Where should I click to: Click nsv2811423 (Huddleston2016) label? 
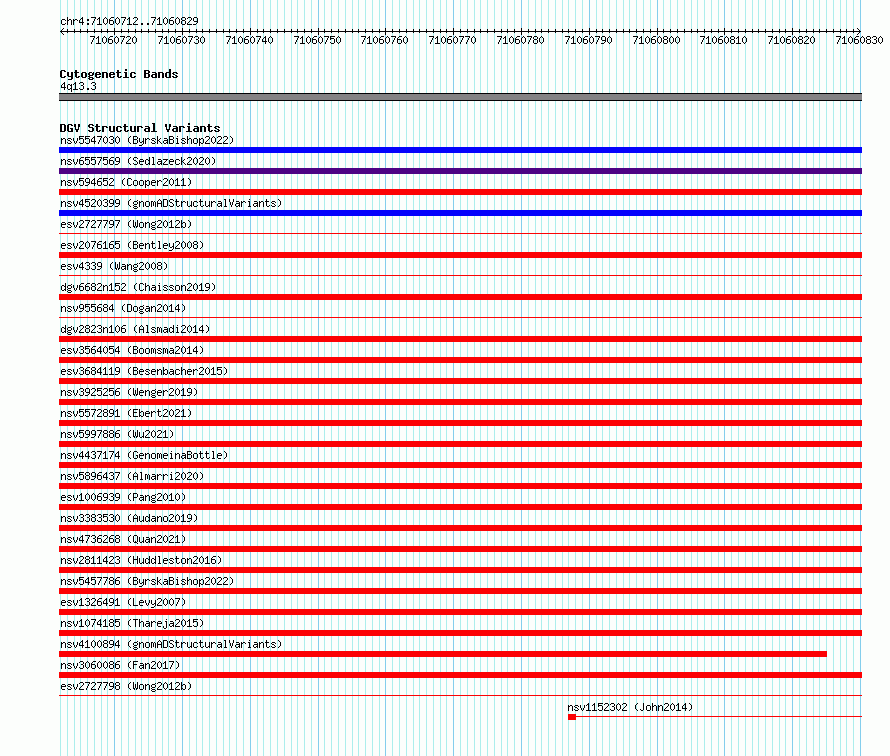point(141,560)
